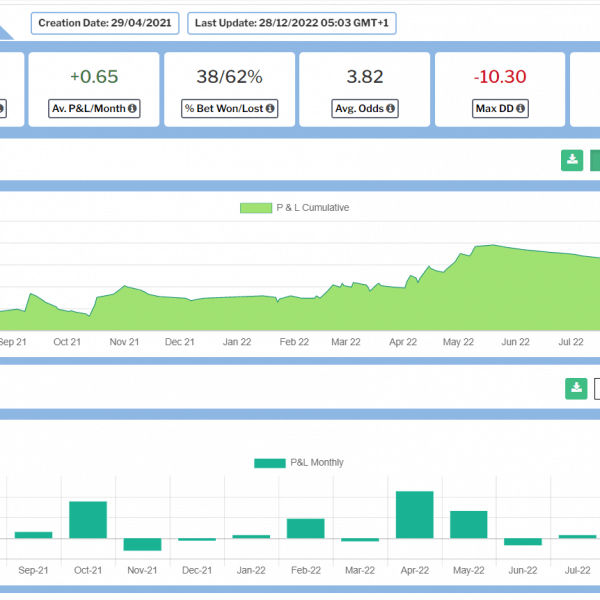
Task: Click the Av. P&L/Month label button
Action: click(94, 109)
